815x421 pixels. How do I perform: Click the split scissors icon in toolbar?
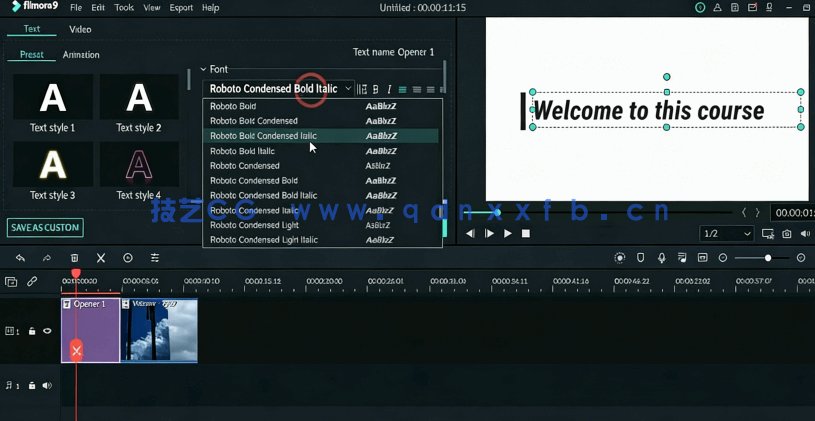coord(101,258)
